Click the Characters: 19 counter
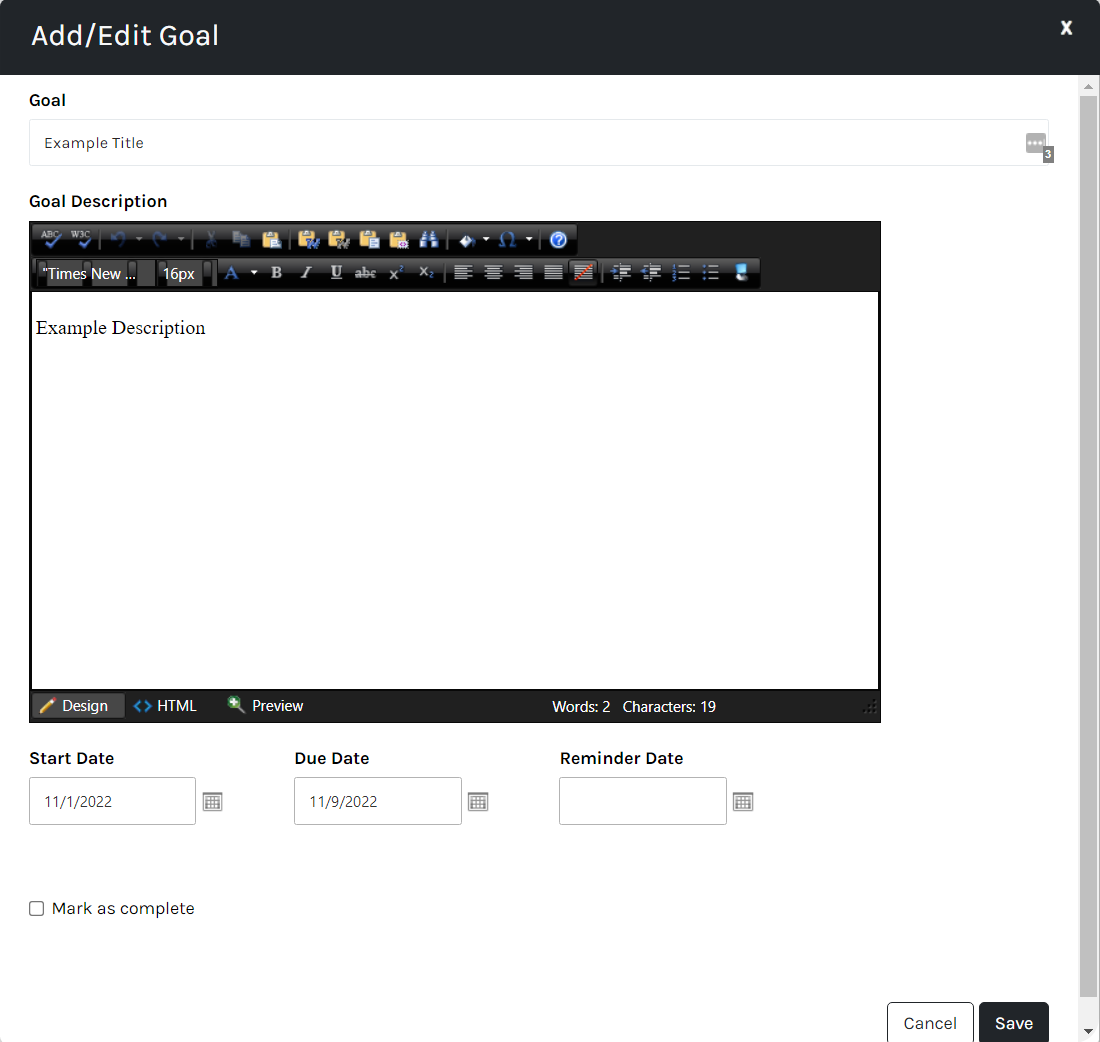The width and height of the screenshot is (1100, 1042). [x=669, y=707]
